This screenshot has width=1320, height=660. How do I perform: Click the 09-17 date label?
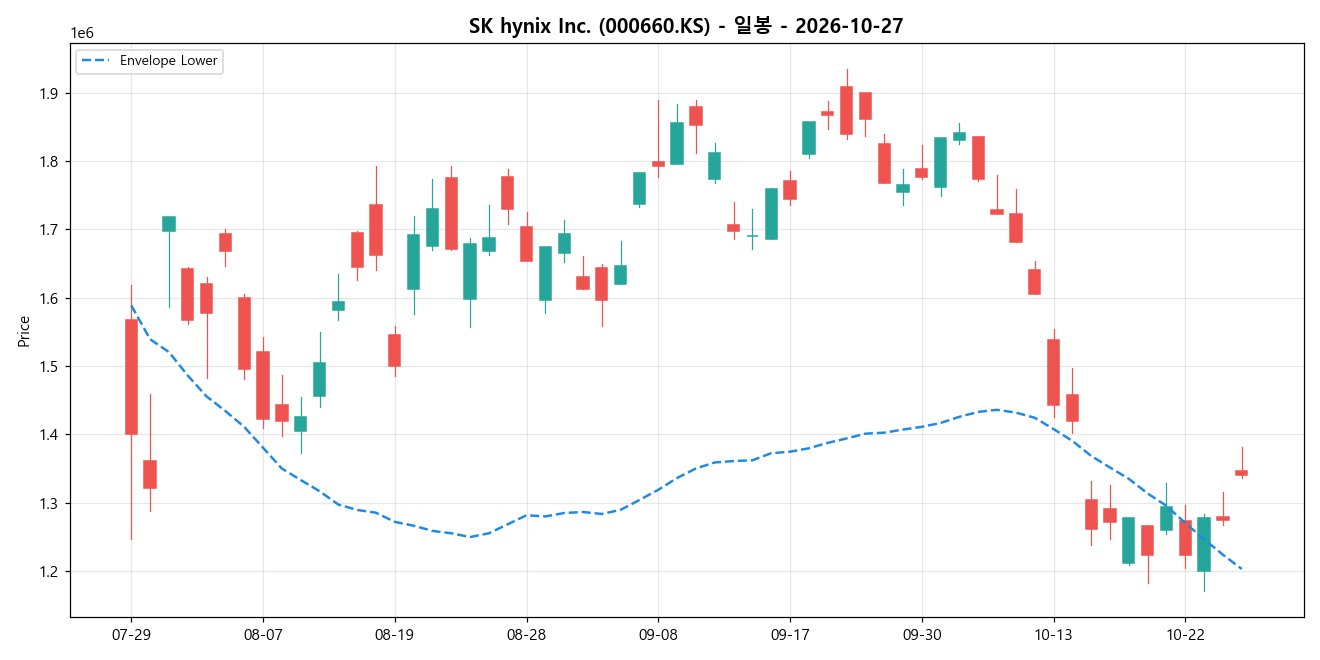coord(790,634)
